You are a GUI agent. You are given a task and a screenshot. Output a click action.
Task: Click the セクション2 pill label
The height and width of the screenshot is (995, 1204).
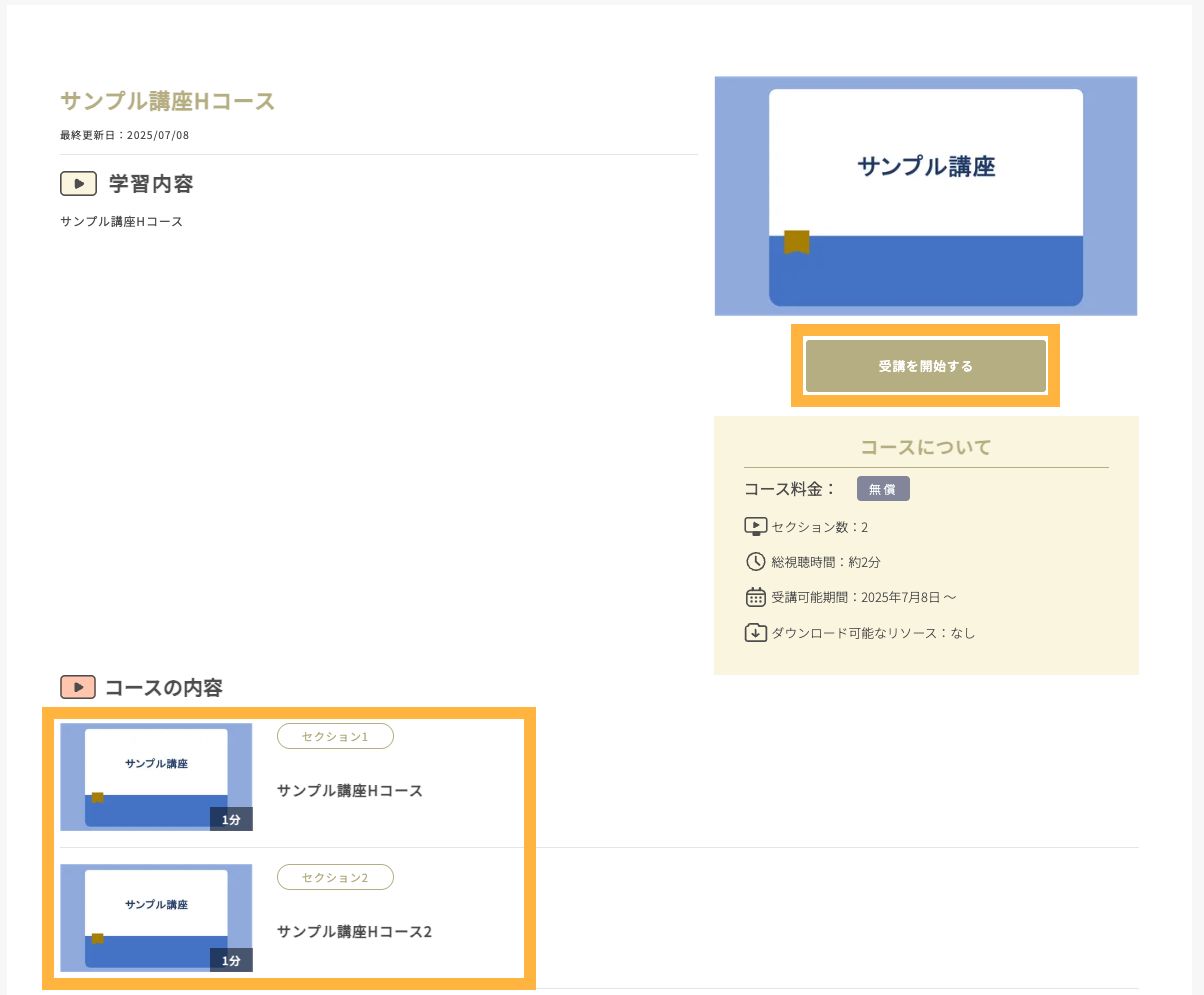[x=335, y=877]
